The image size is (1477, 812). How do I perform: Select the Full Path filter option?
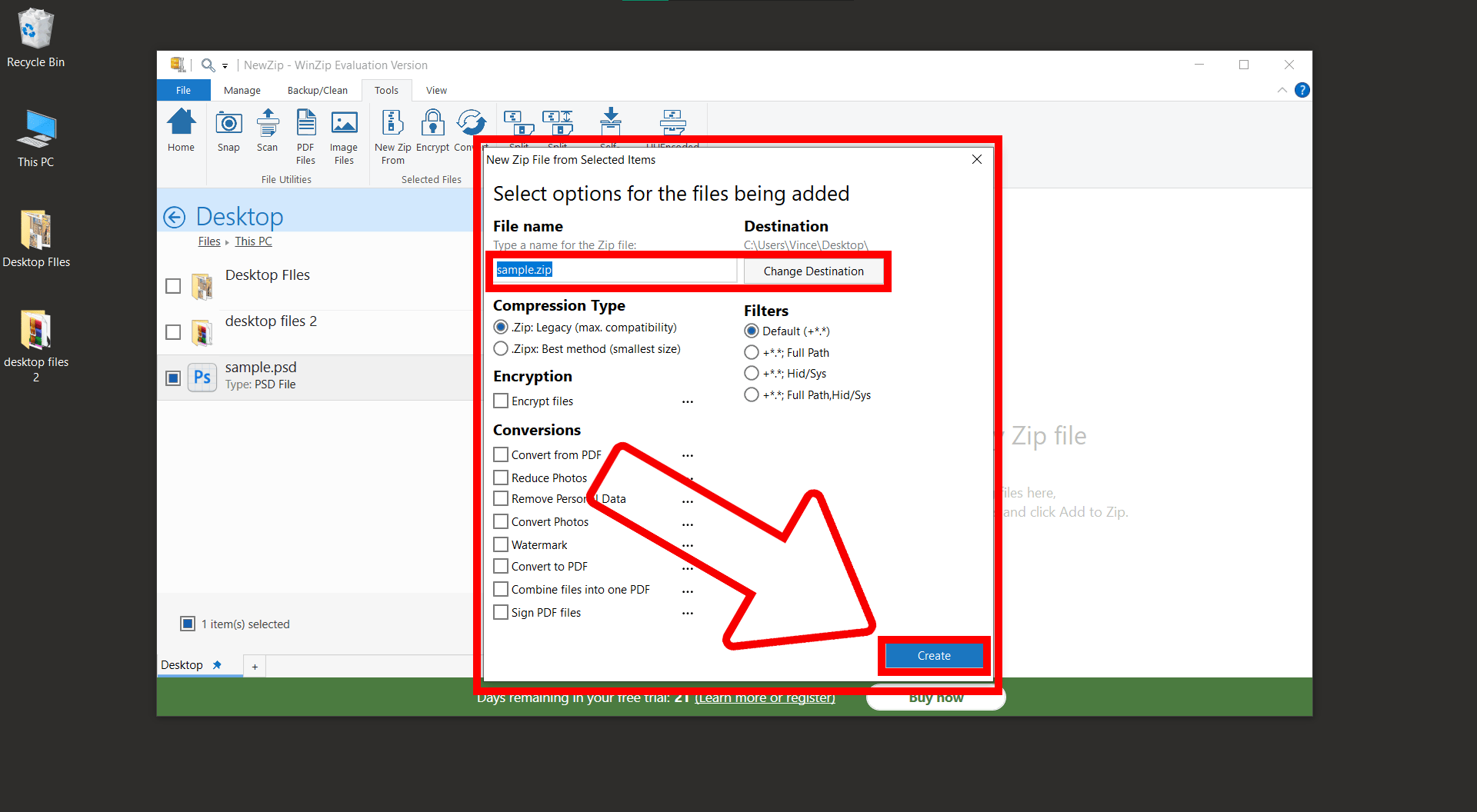pos(751,352)
